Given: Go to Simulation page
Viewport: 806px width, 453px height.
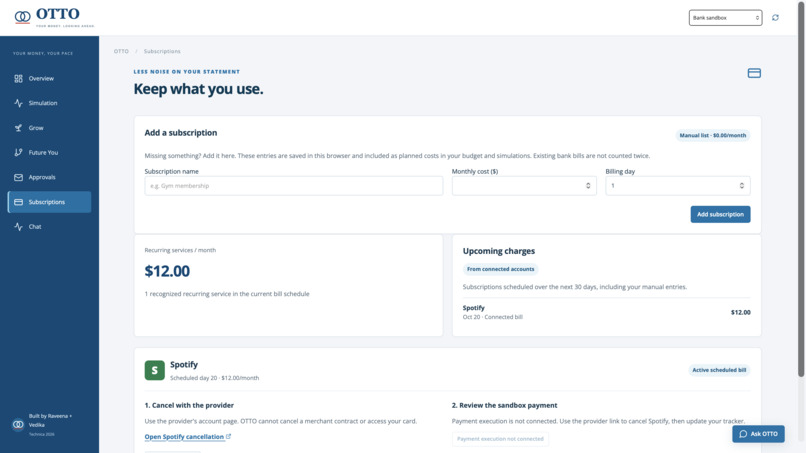Looking at the screenshot, I should click(49, 103).
